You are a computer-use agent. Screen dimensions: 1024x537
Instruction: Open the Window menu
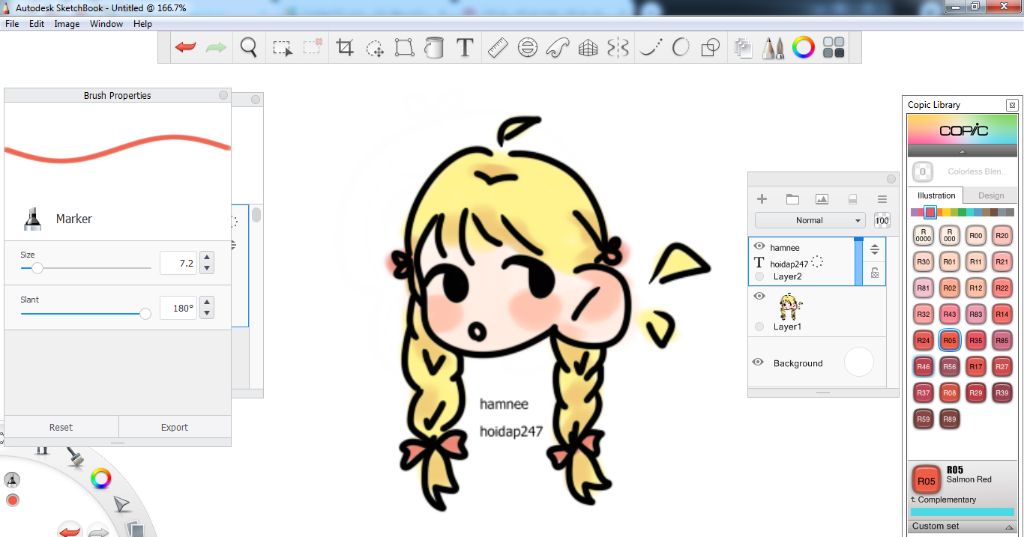click(x=106, y=24)
